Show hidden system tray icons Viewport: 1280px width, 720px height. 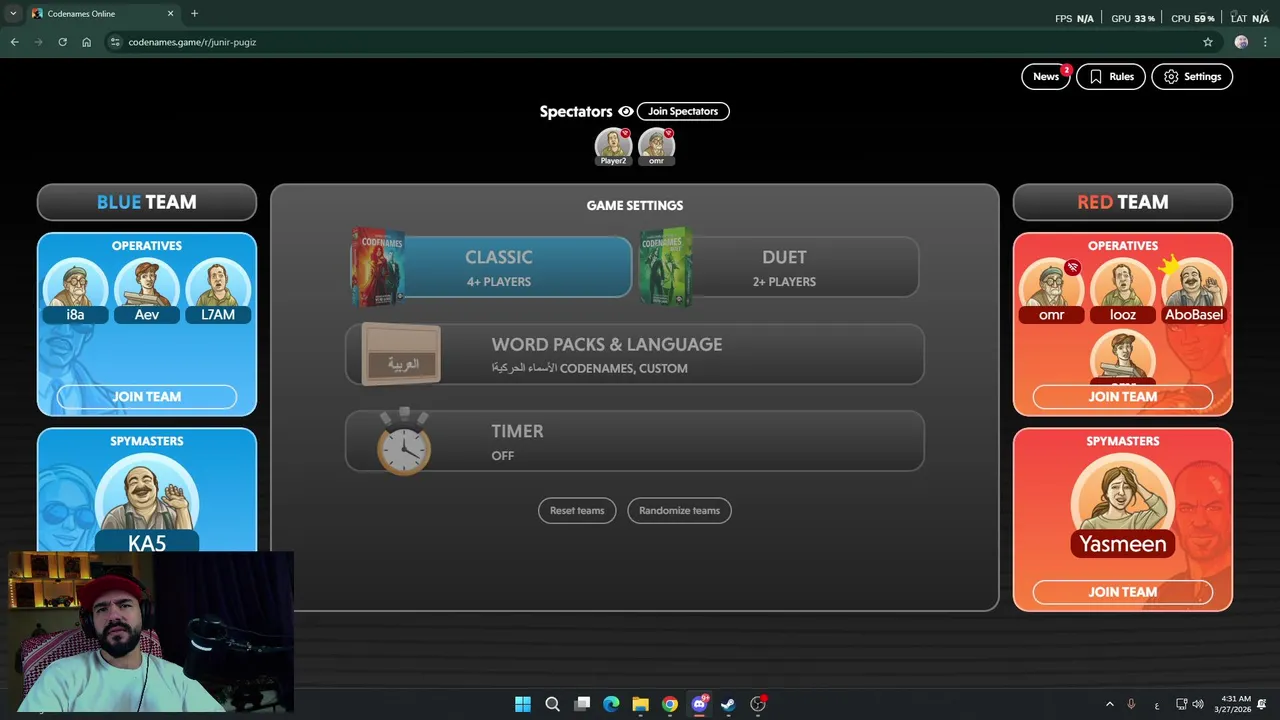click(1109, 704)
